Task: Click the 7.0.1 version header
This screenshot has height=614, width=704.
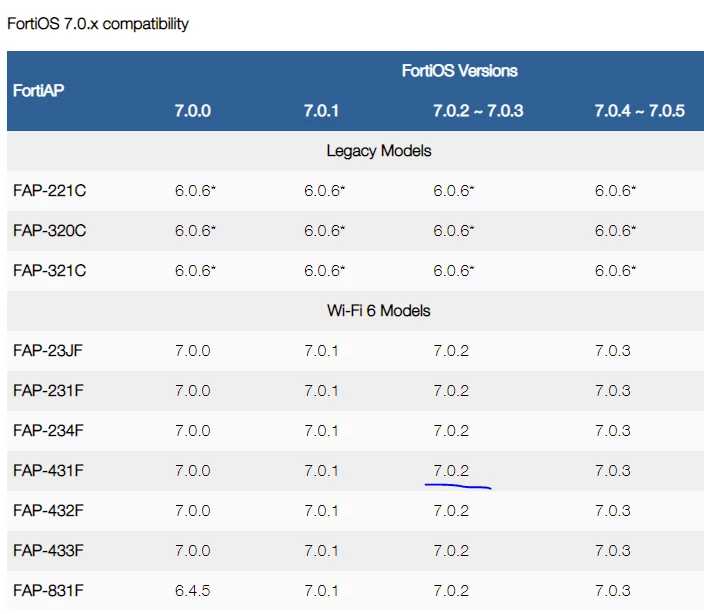Action: point(321,111)
